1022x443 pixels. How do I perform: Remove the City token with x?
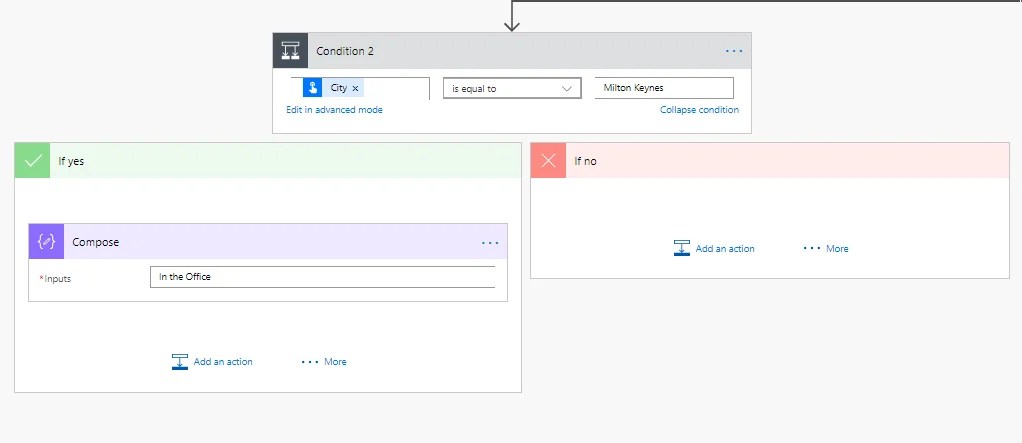(355, 89)
